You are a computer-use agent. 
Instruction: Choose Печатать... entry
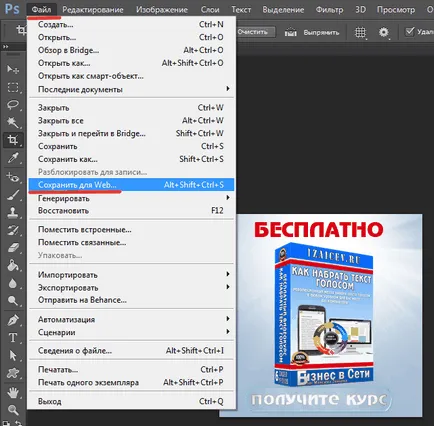coord(131,370)
